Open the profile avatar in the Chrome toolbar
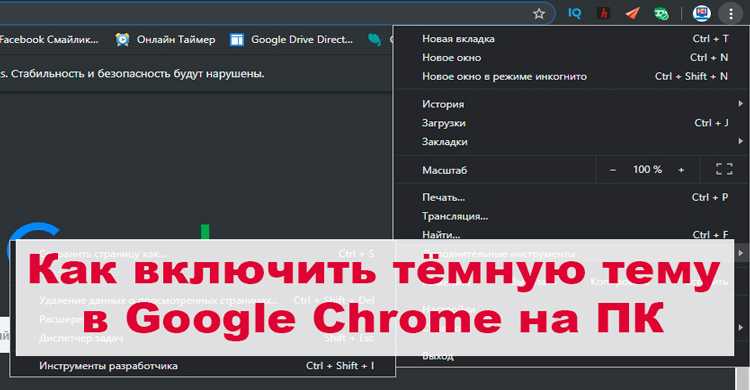 702,13
